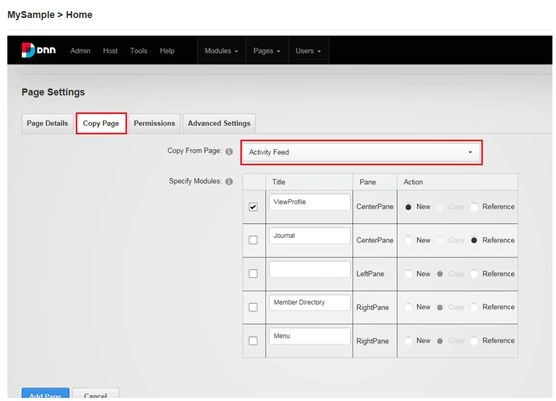The image size is (556, 401).
Task: Select New radio for Menu row
Action: pos(408,341)
